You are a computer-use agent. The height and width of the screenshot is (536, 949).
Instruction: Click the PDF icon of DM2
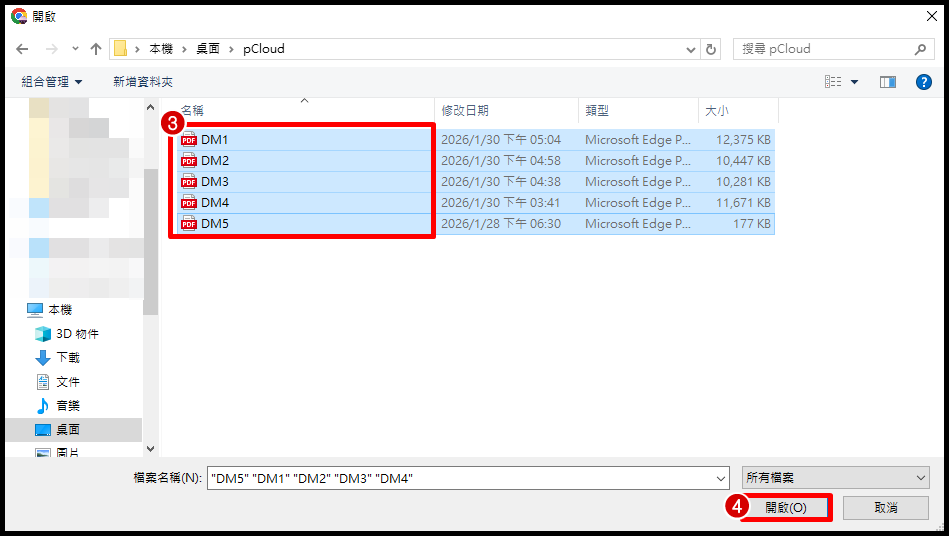tap(189, 161)
